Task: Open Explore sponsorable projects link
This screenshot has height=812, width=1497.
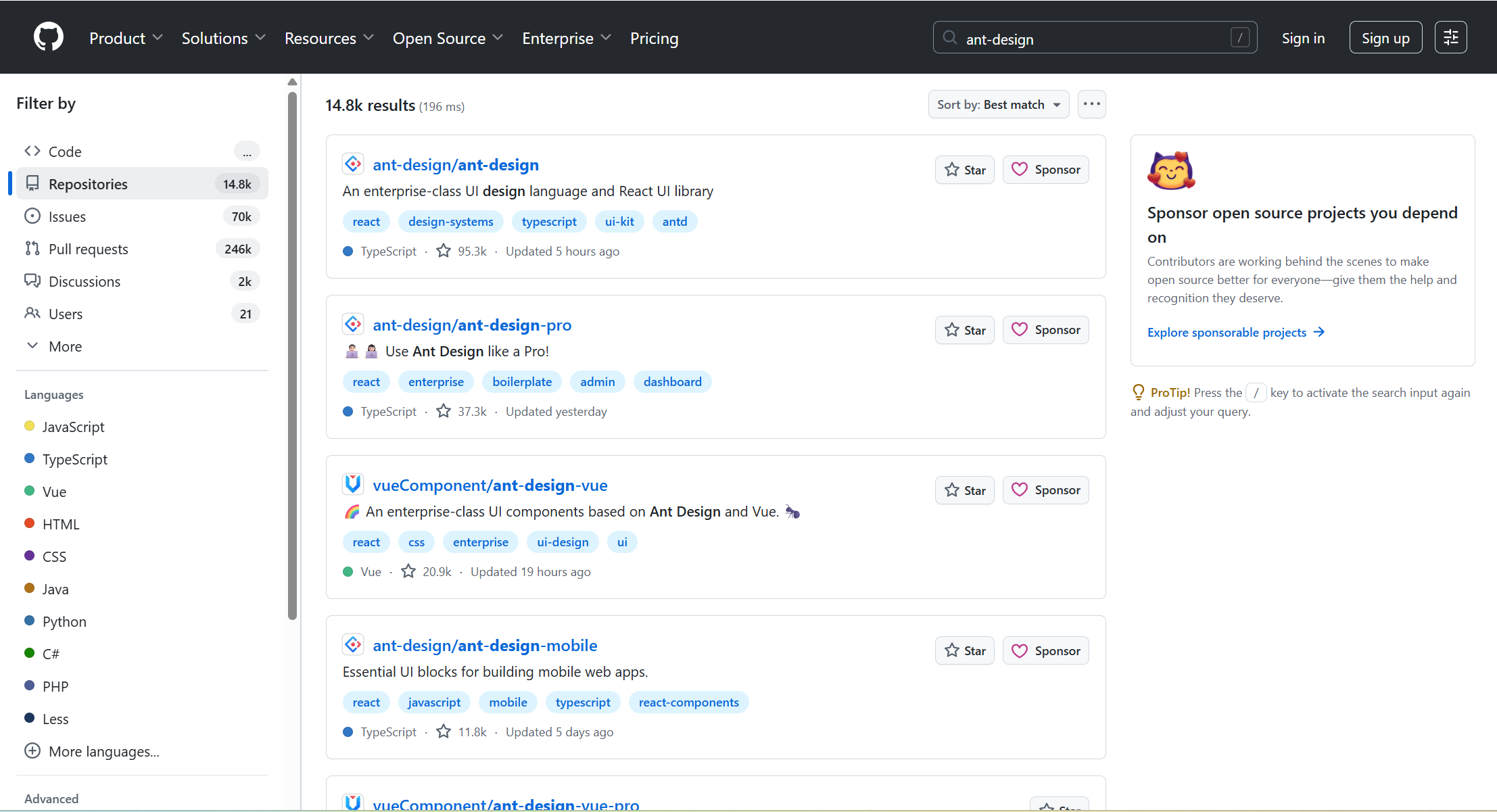Action: pyautogui.click(x=1236, y=332)
